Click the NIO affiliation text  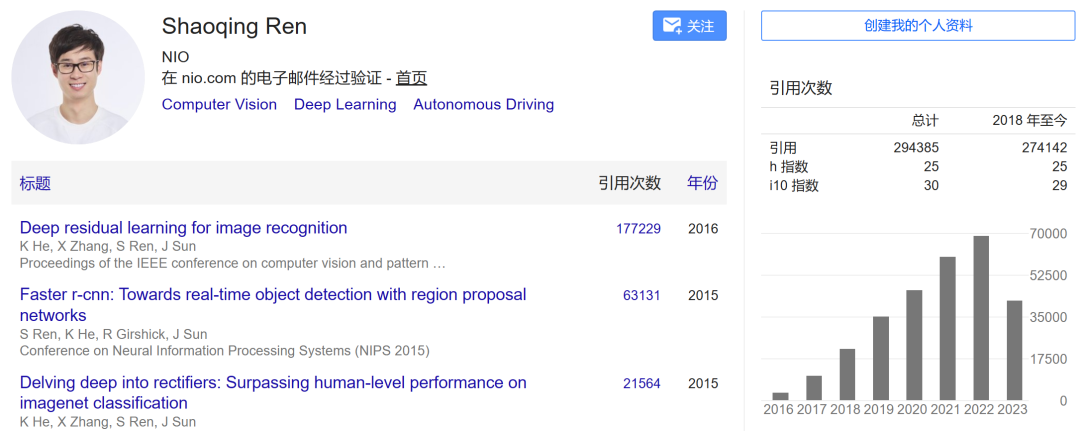tap(176, 57)
